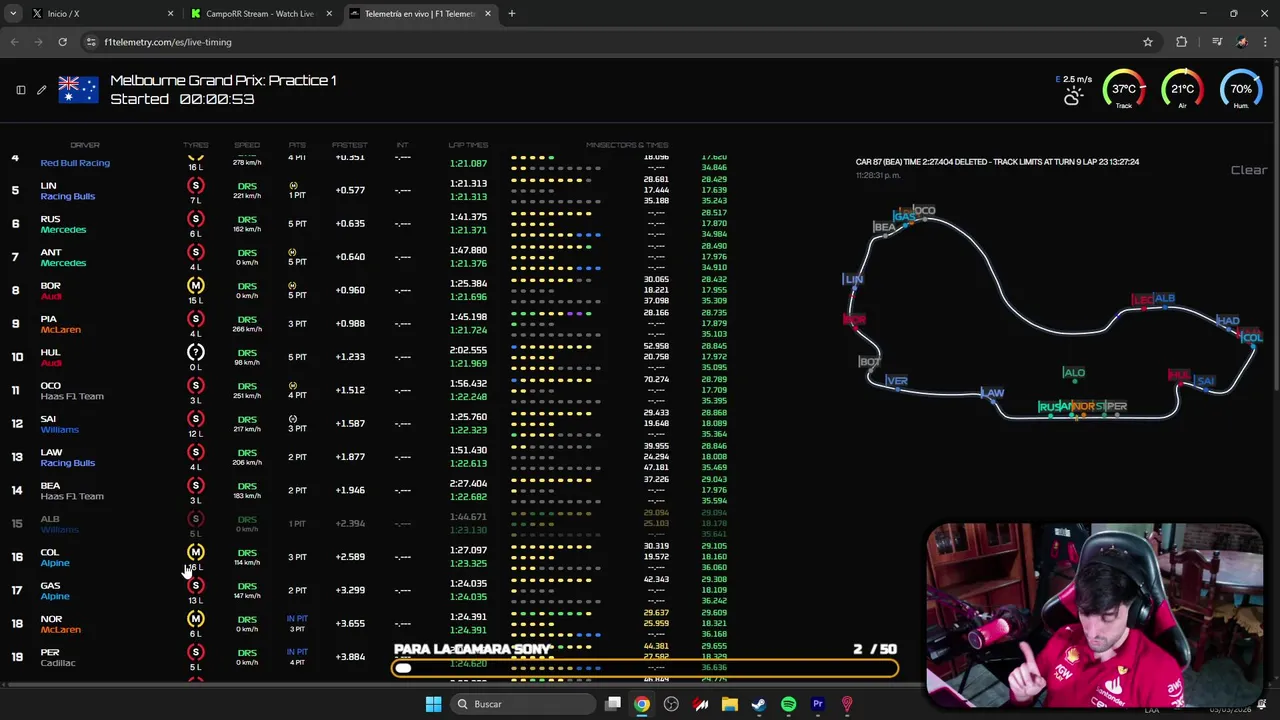Open Chrome from the taskbar

click(x=642, y=704)
